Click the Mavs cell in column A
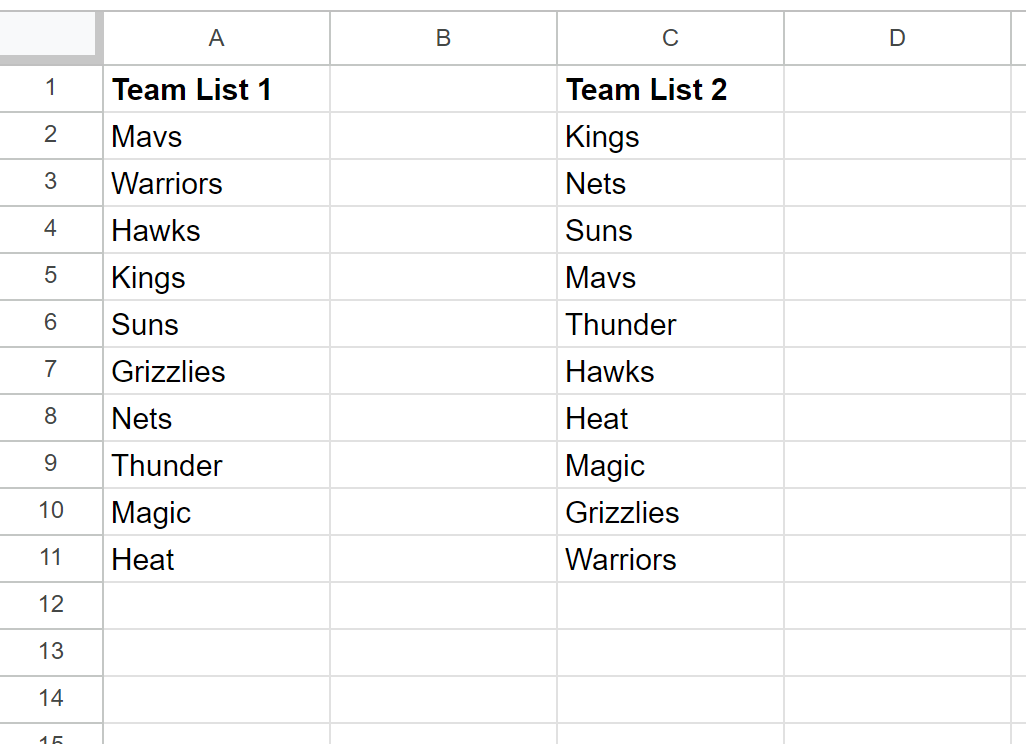The image size is (1026, 744). pos(217,136)
